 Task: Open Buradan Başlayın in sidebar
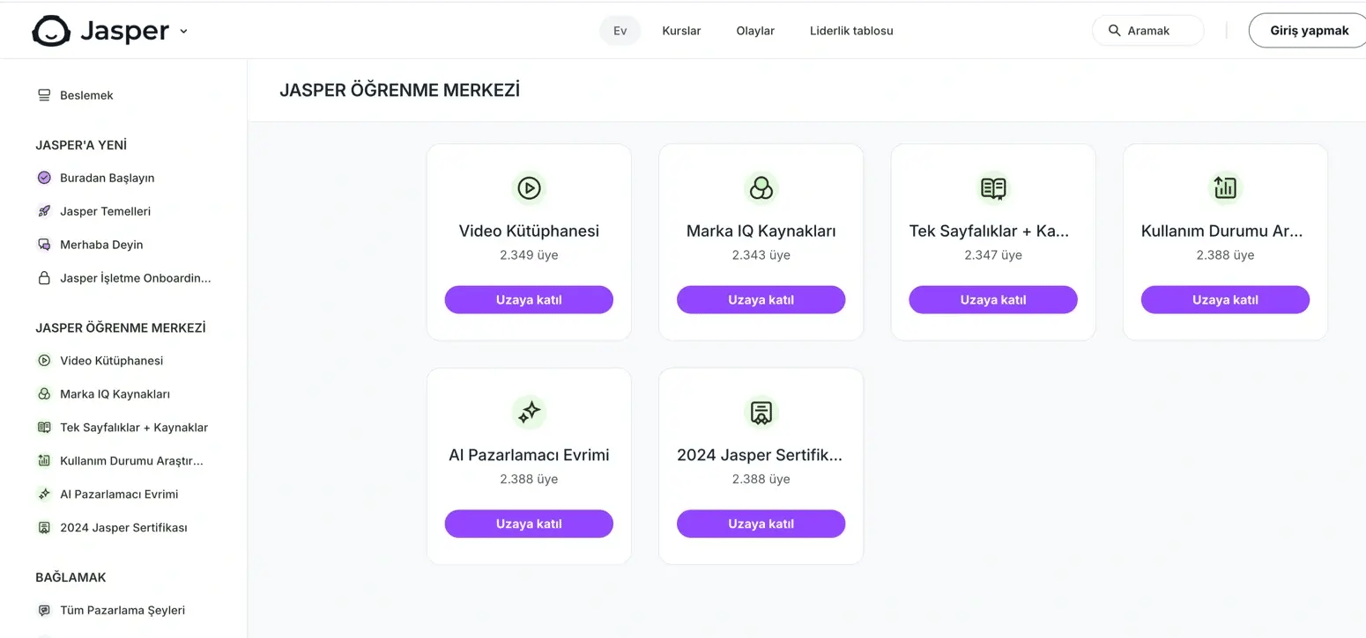(107, 178)
